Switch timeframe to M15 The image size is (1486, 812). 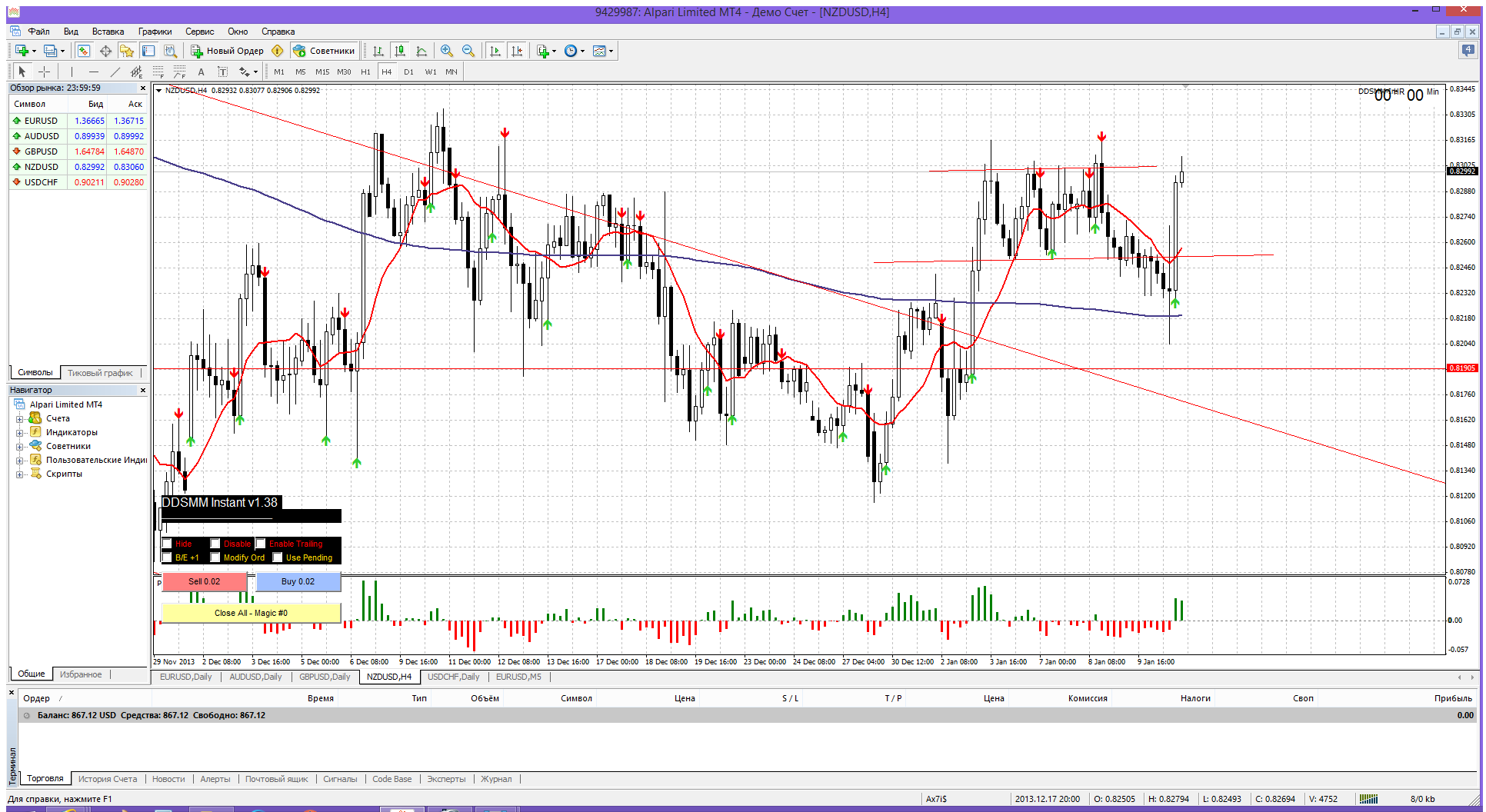coord(322,72)
